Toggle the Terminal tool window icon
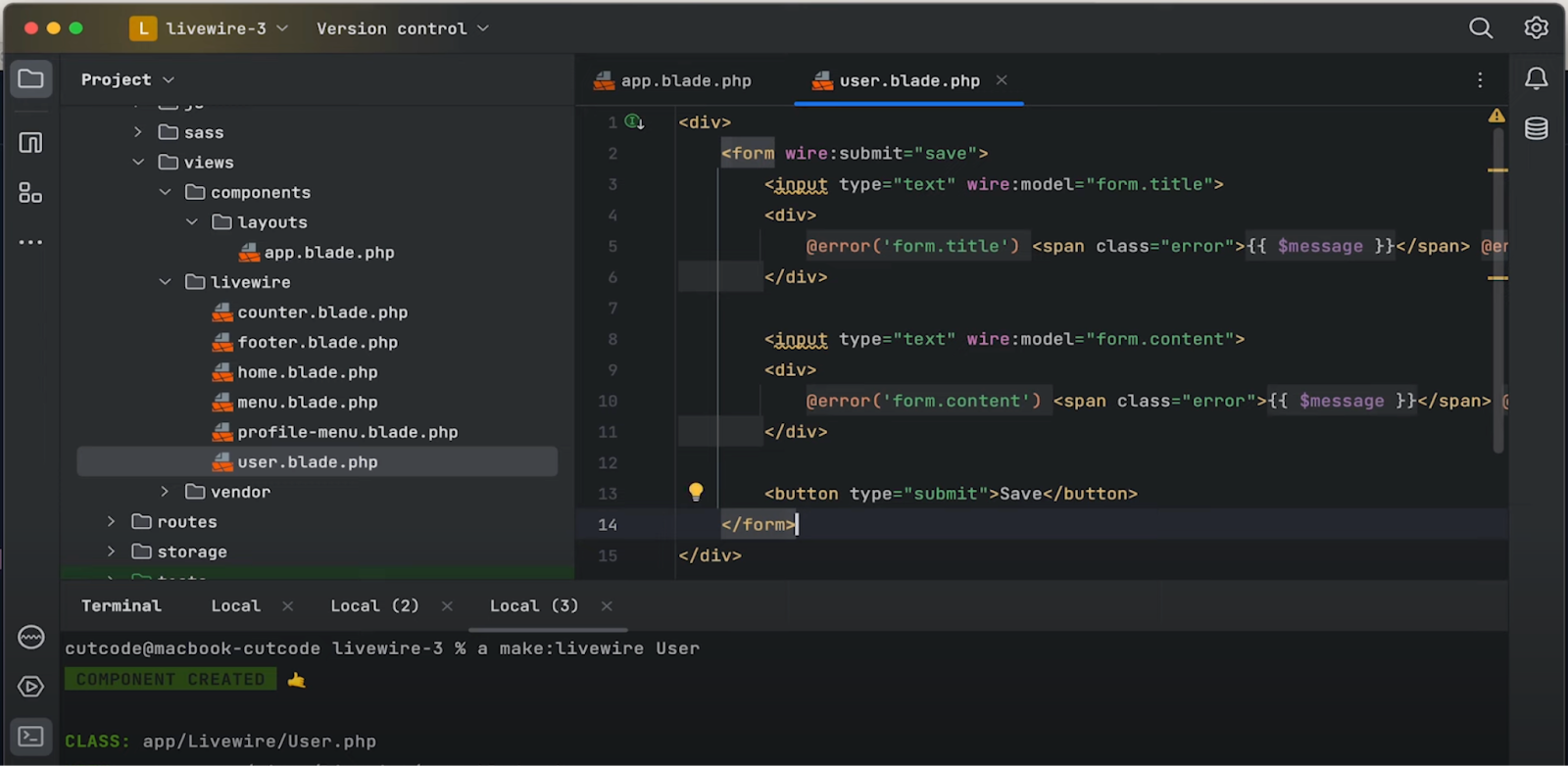Image resolution: width=1568 pixels, height=766 pixels. (30, 736)
